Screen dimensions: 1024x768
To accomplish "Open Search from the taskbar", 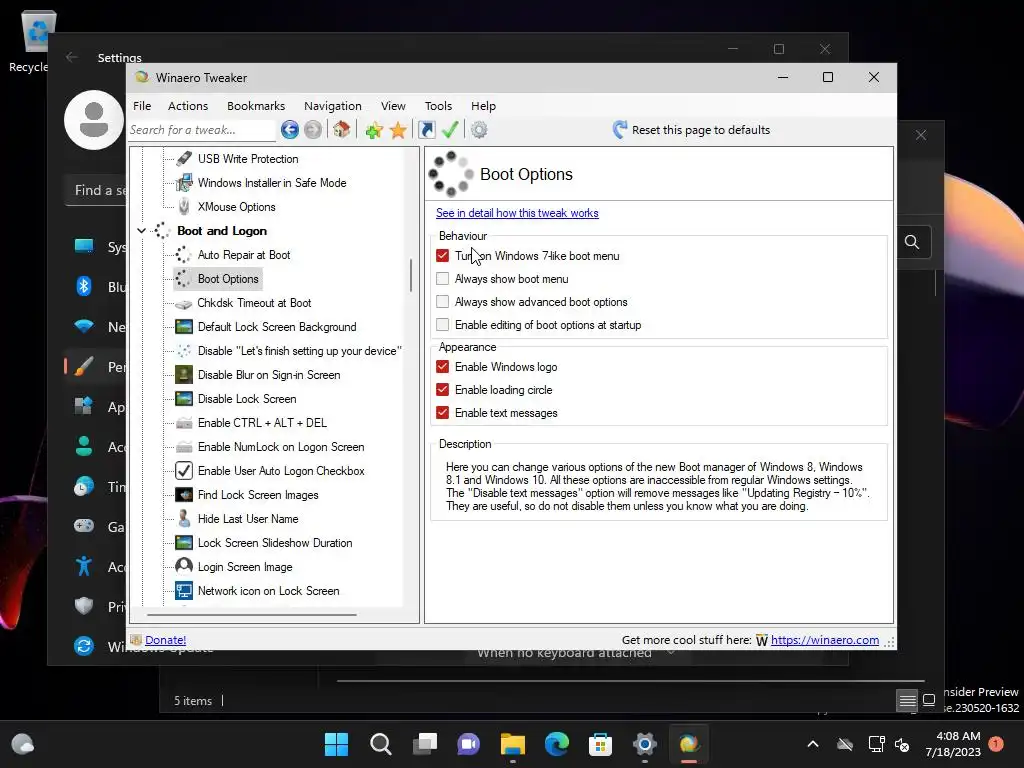I will (381, 744).
